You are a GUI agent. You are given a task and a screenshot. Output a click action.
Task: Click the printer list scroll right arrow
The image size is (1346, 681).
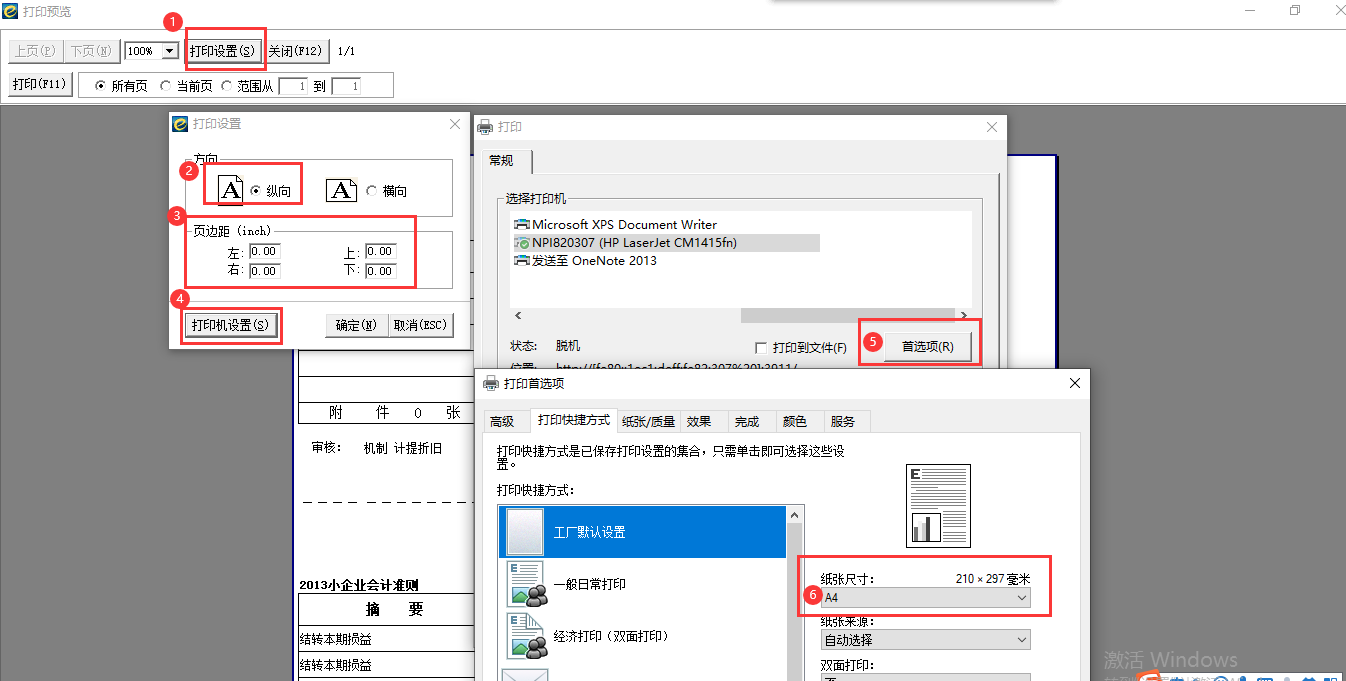(964, 316)
